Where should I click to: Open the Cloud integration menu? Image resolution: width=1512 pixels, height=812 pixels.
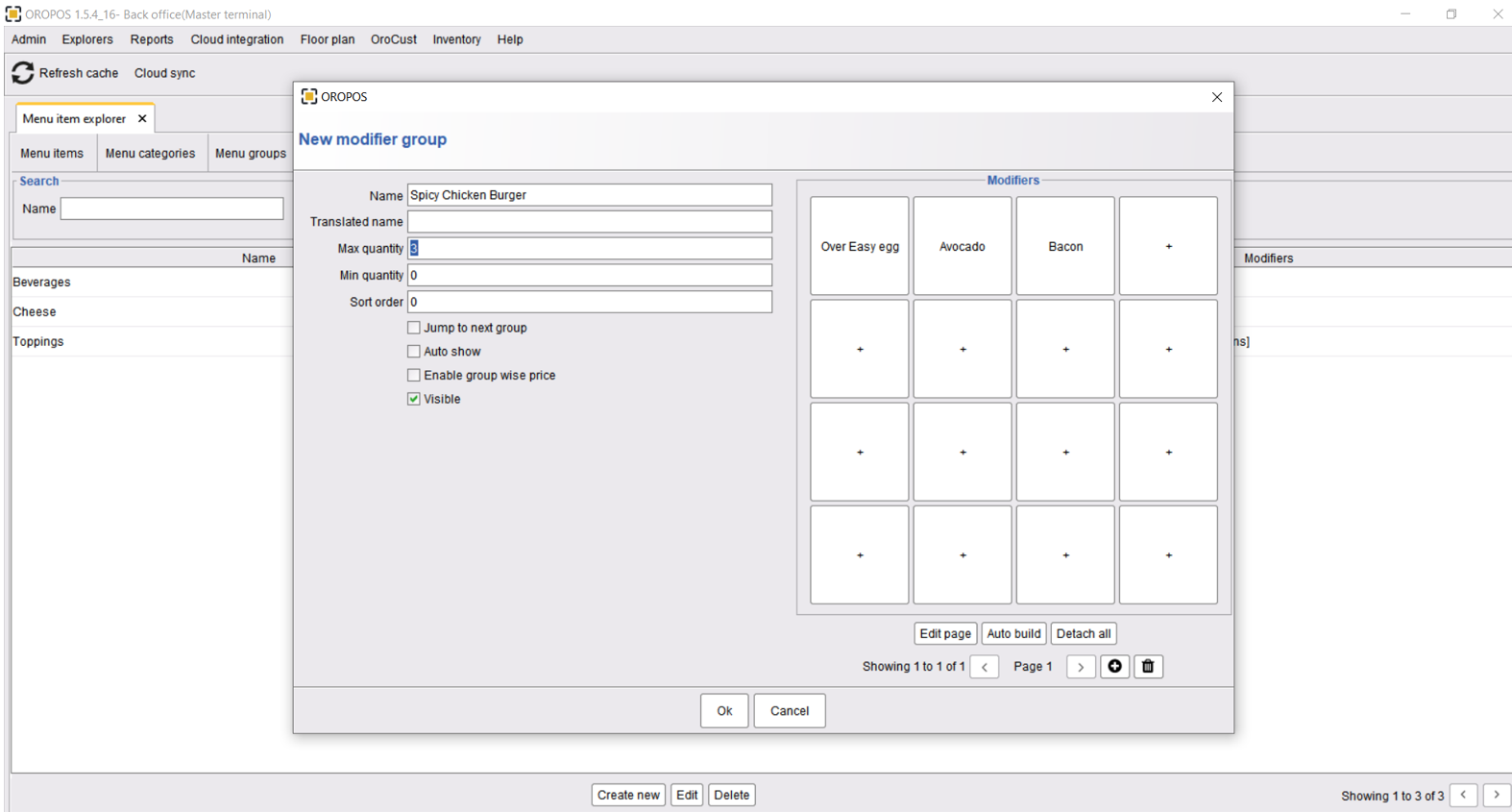click(x=237, y=39)
